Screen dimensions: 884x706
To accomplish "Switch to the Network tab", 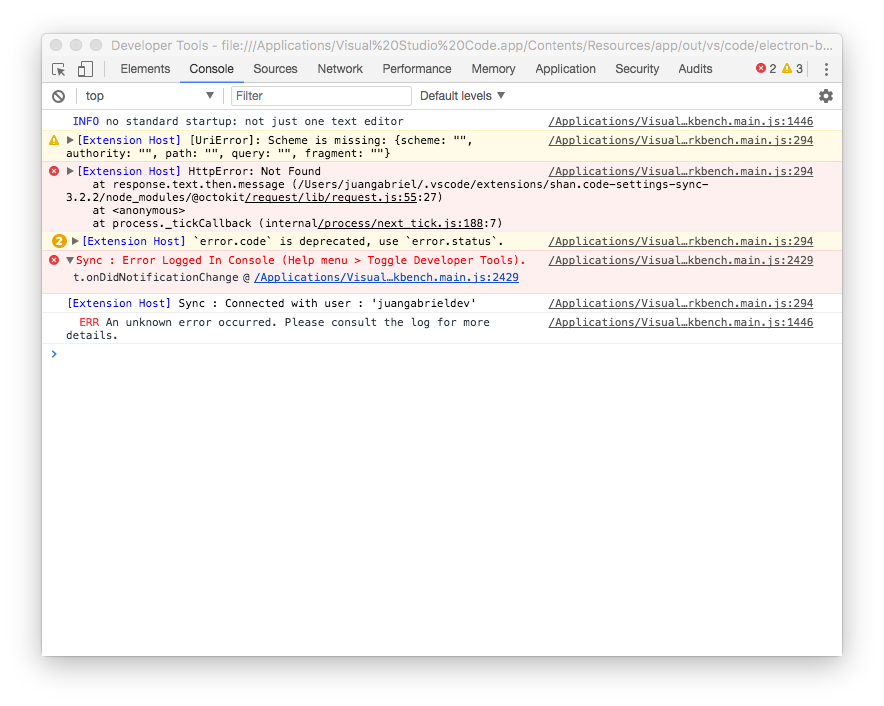I will [340, 68].
